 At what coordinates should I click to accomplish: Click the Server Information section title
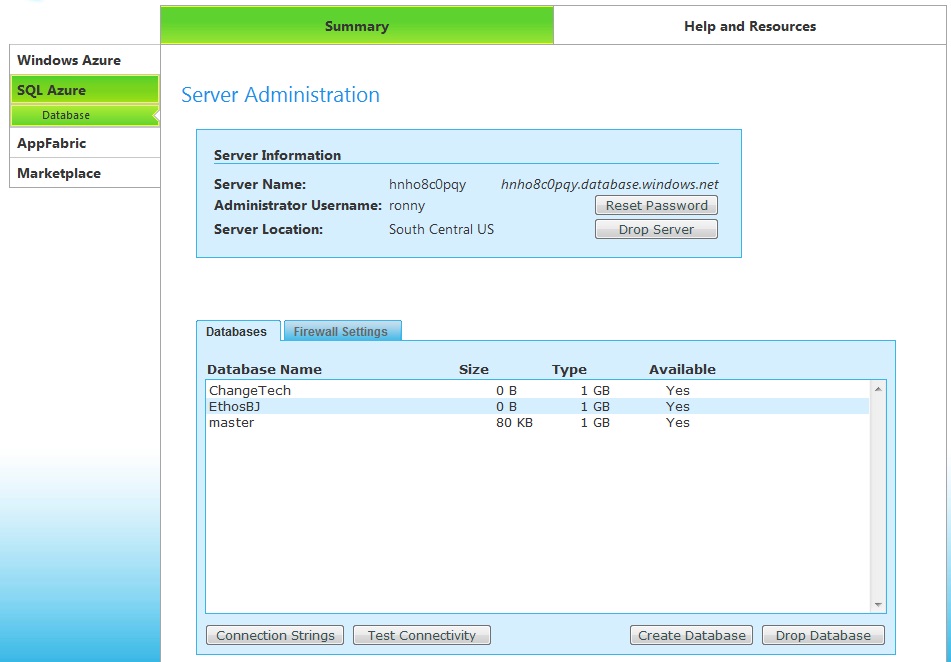(x=277, y=155)
